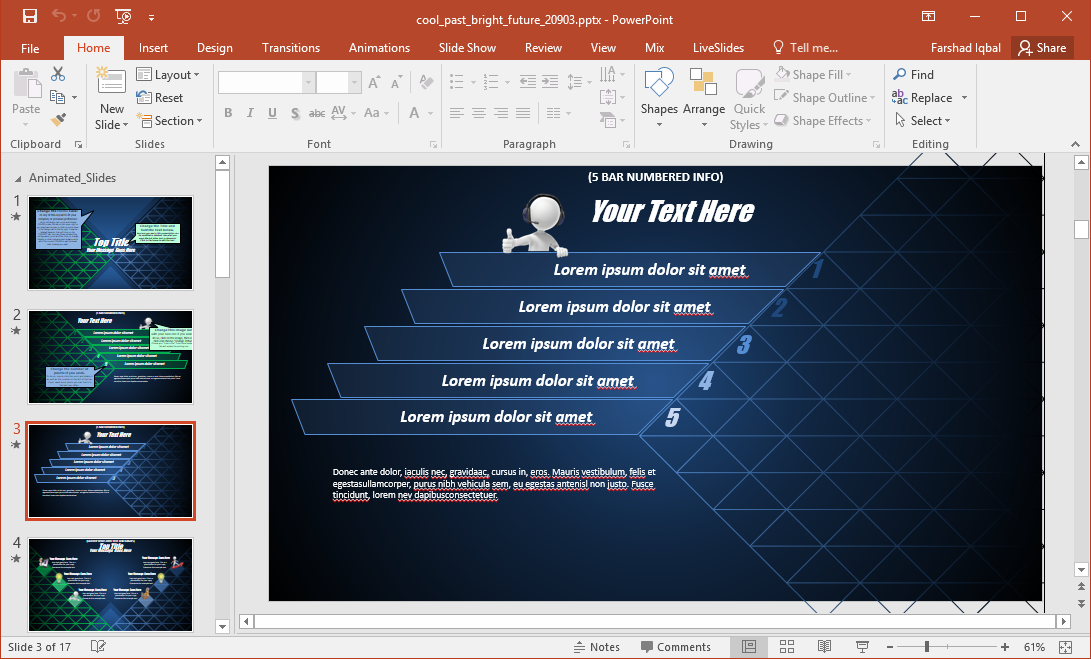Click the Reset slide icon
Image resolution: width=1091 pixels, height=659 pixels.
[166, 97]
